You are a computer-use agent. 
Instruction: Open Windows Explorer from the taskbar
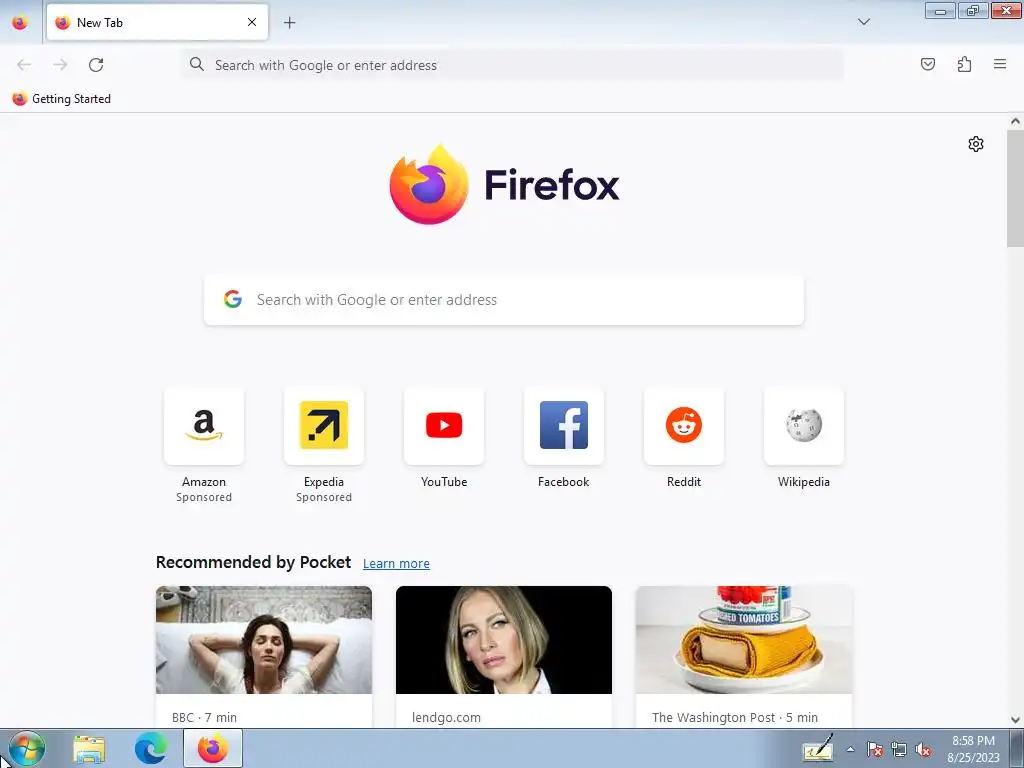pyautogui.click(x=89, y=749)
